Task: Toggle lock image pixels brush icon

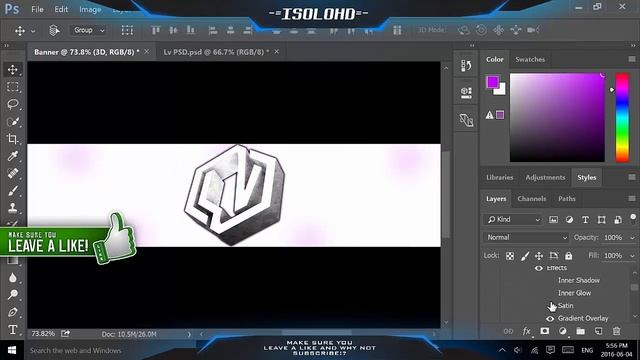Action: point(525,256)
